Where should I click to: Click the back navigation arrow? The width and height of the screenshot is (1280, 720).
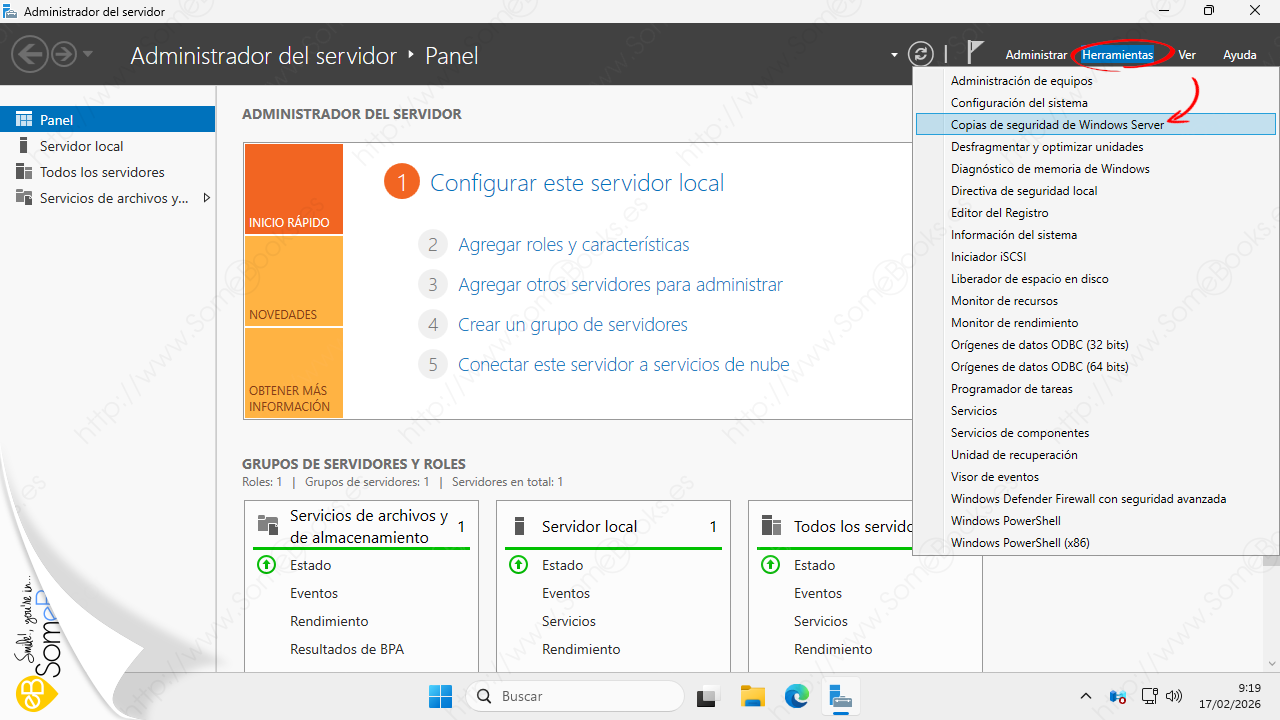[31, 55]
